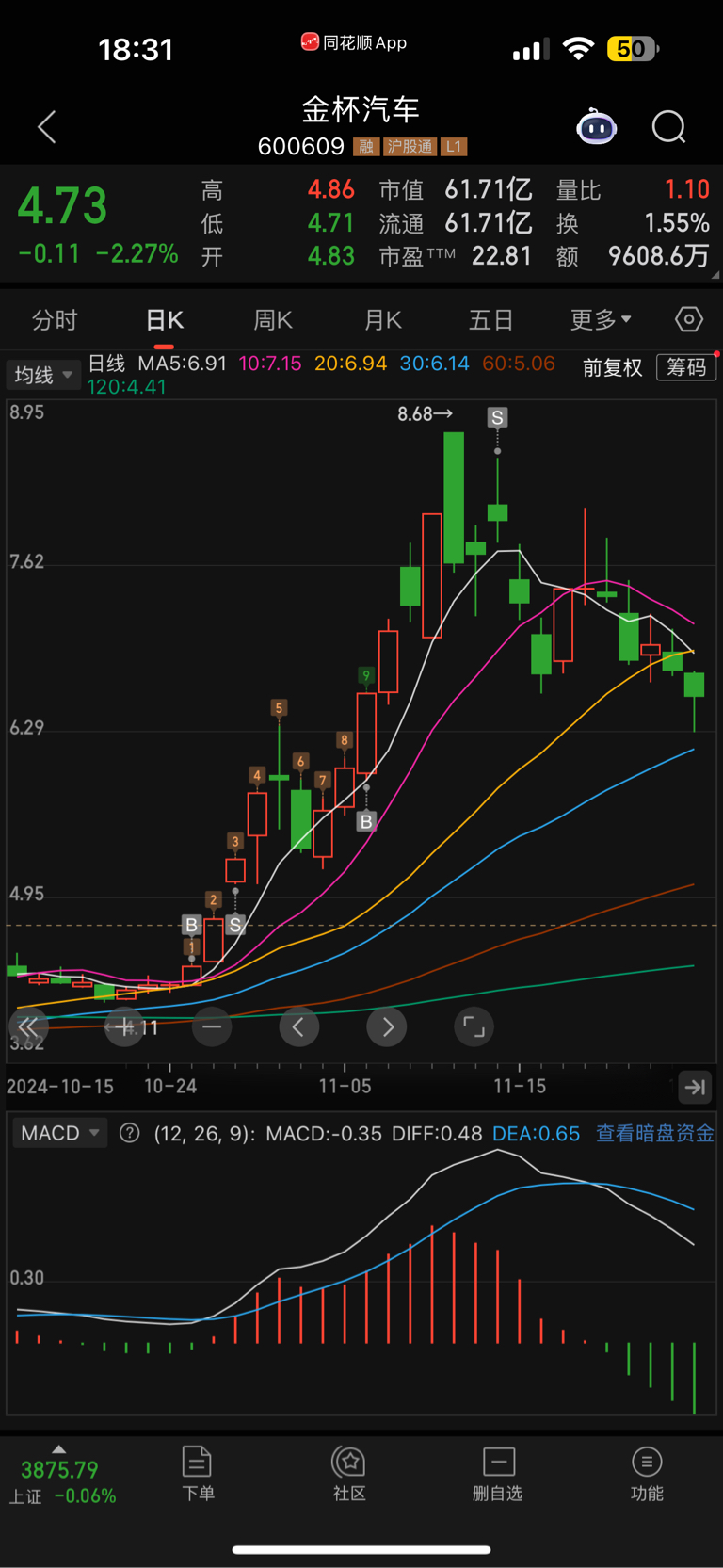The height and width of the screenshot is (1568, 723).
Task: Open 筹码 chip distribution button
Action: [x=686, y=367]
